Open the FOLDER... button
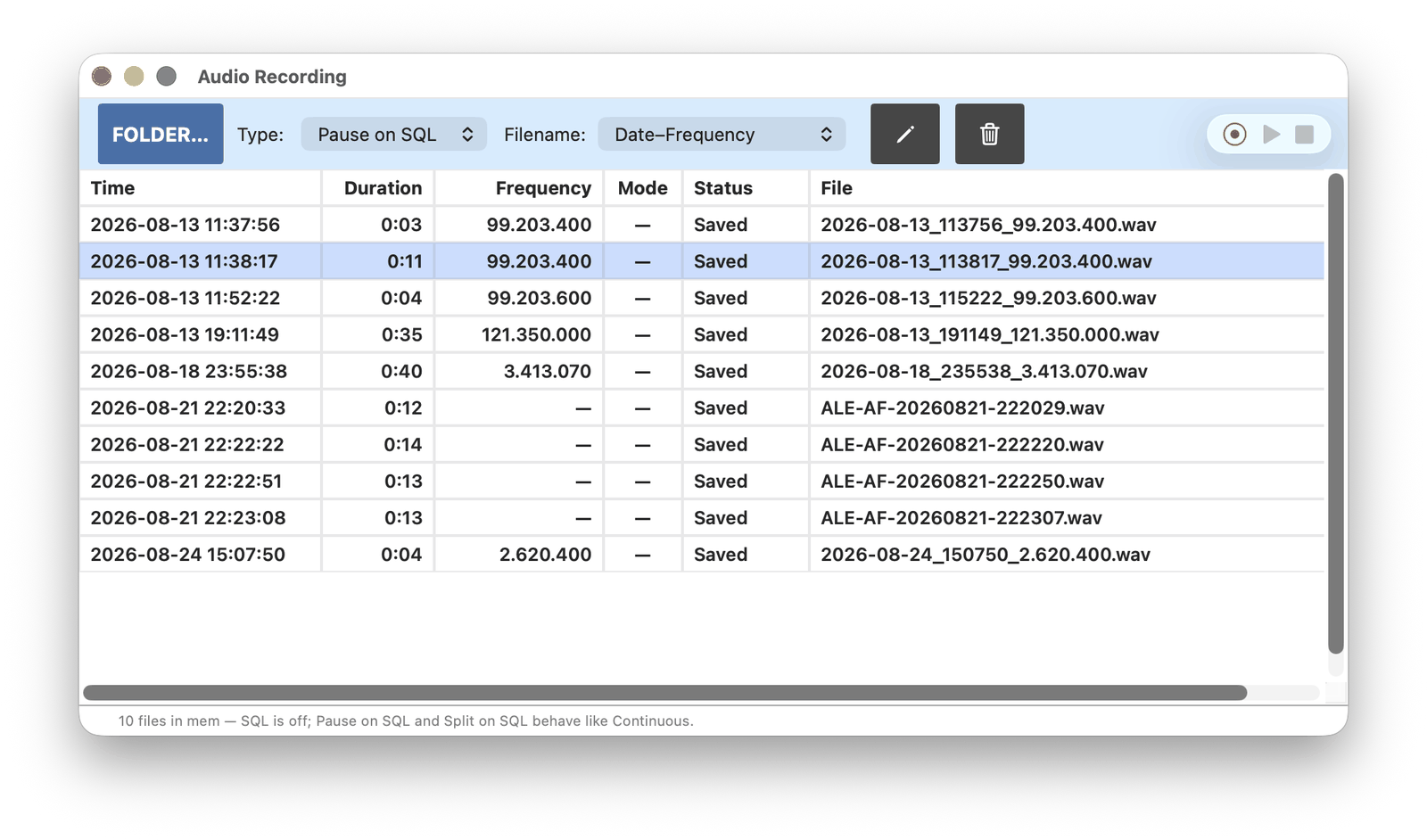This screenshot has height=840, width=1427. (x=161, y=134)
